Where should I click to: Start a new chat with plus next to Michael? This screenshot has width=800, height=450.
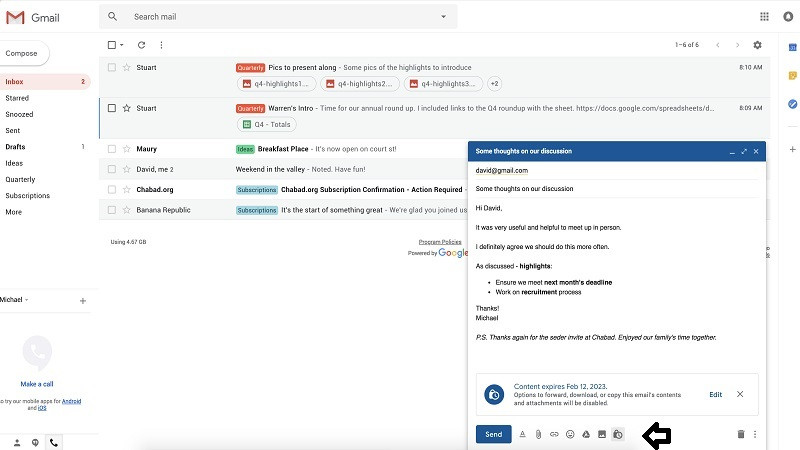pyautogui.click(x=83, y=301)
